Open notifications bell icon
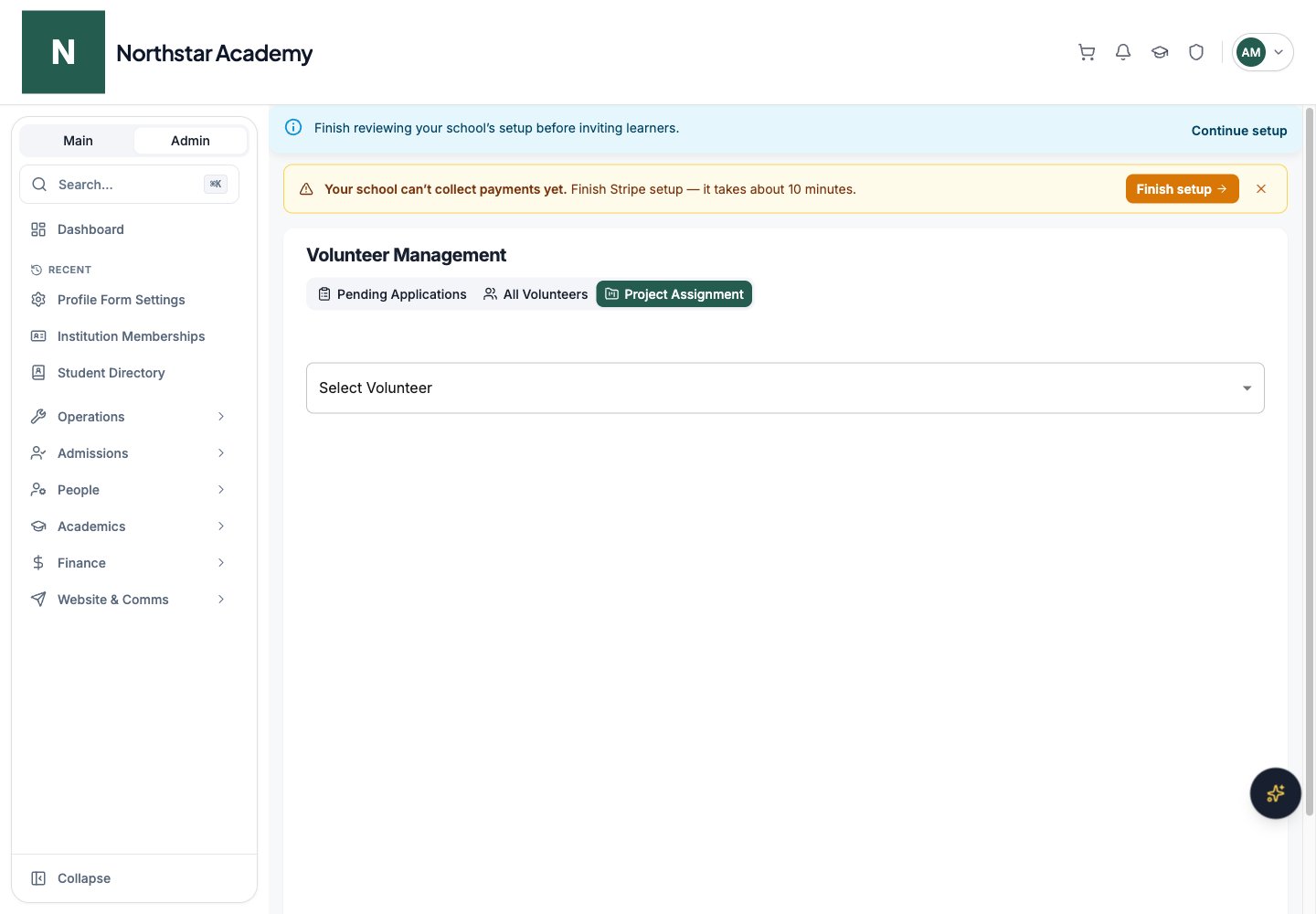This screenshot has height=914, width=1316. pos(1123,52)
